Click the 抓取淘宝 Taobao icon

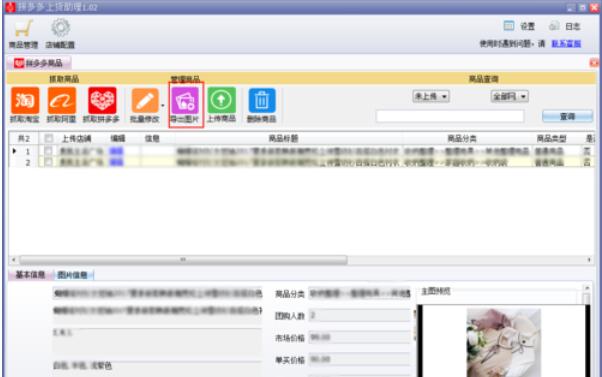25,101
